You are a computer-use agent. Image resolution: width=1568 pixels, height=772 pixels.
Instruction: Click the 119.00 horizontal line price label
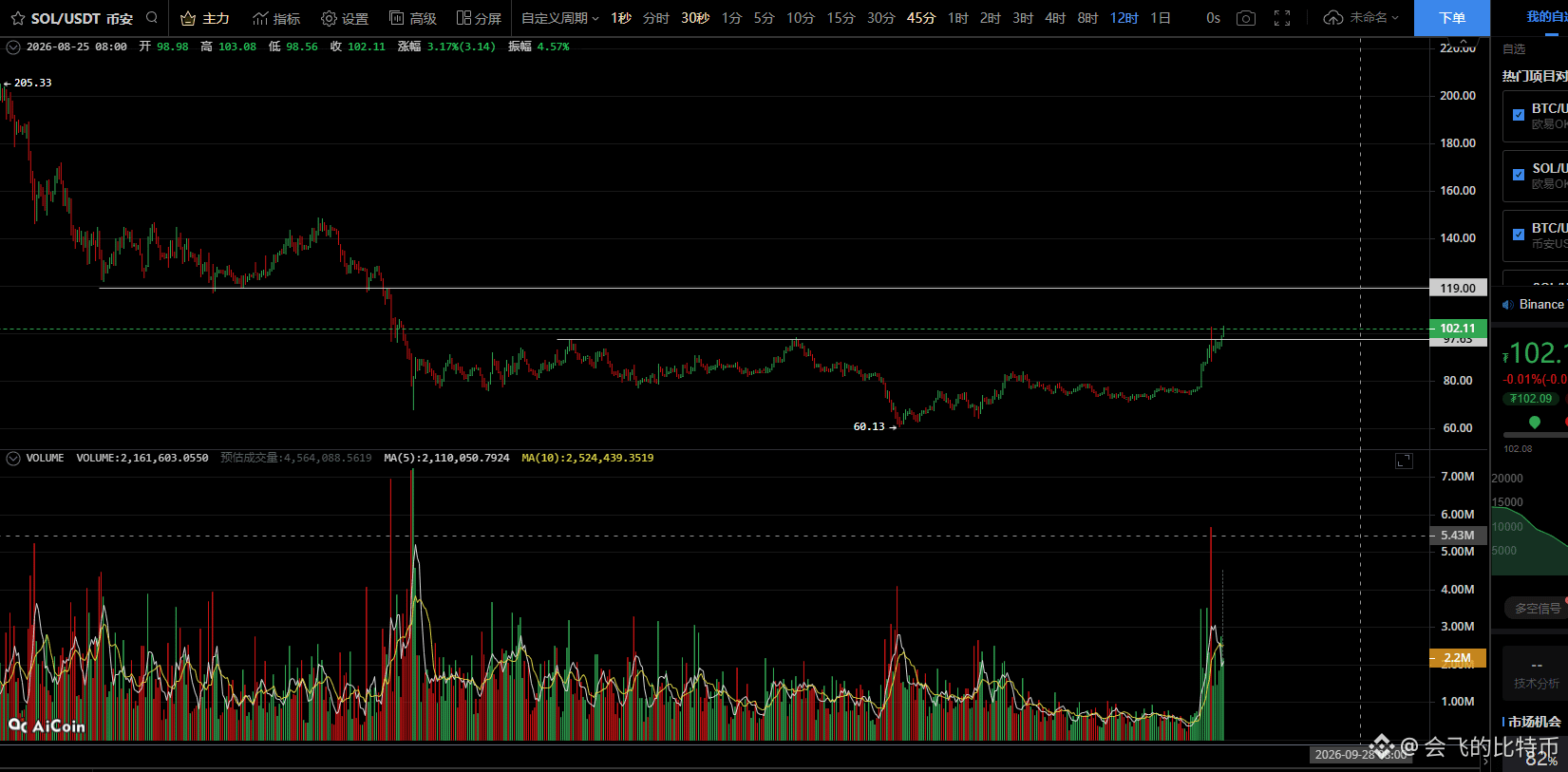click(x=1458, y=288)
